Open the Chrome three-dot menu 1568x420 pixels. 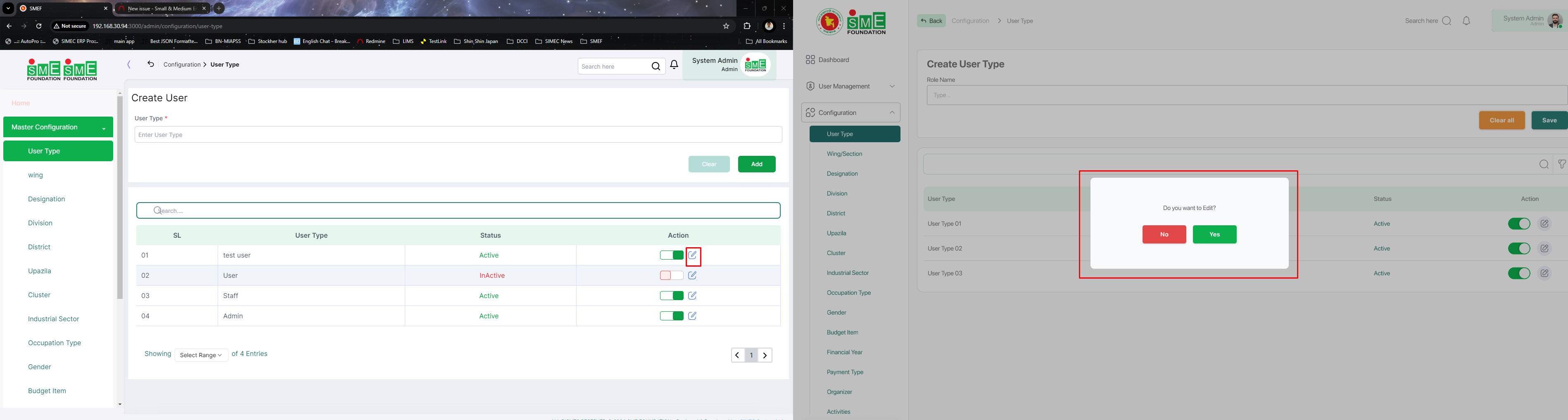[x=784, y=26]
